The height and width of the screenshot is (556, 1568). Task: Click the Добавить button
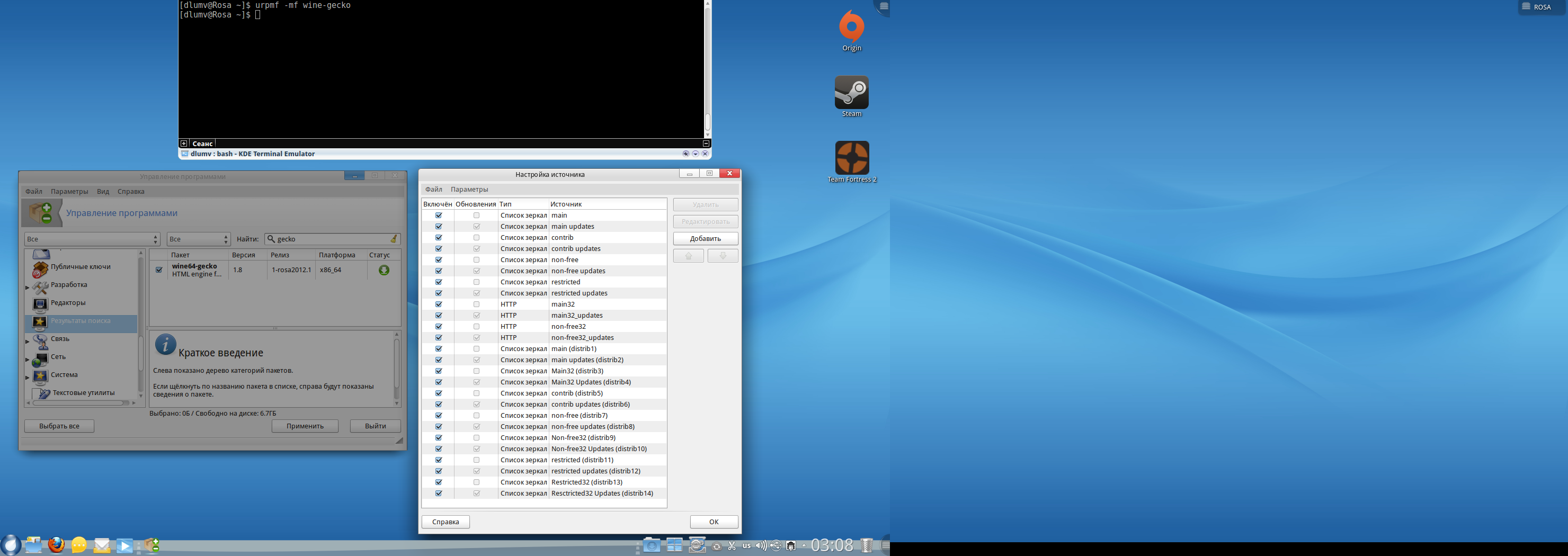pos(705,238)
